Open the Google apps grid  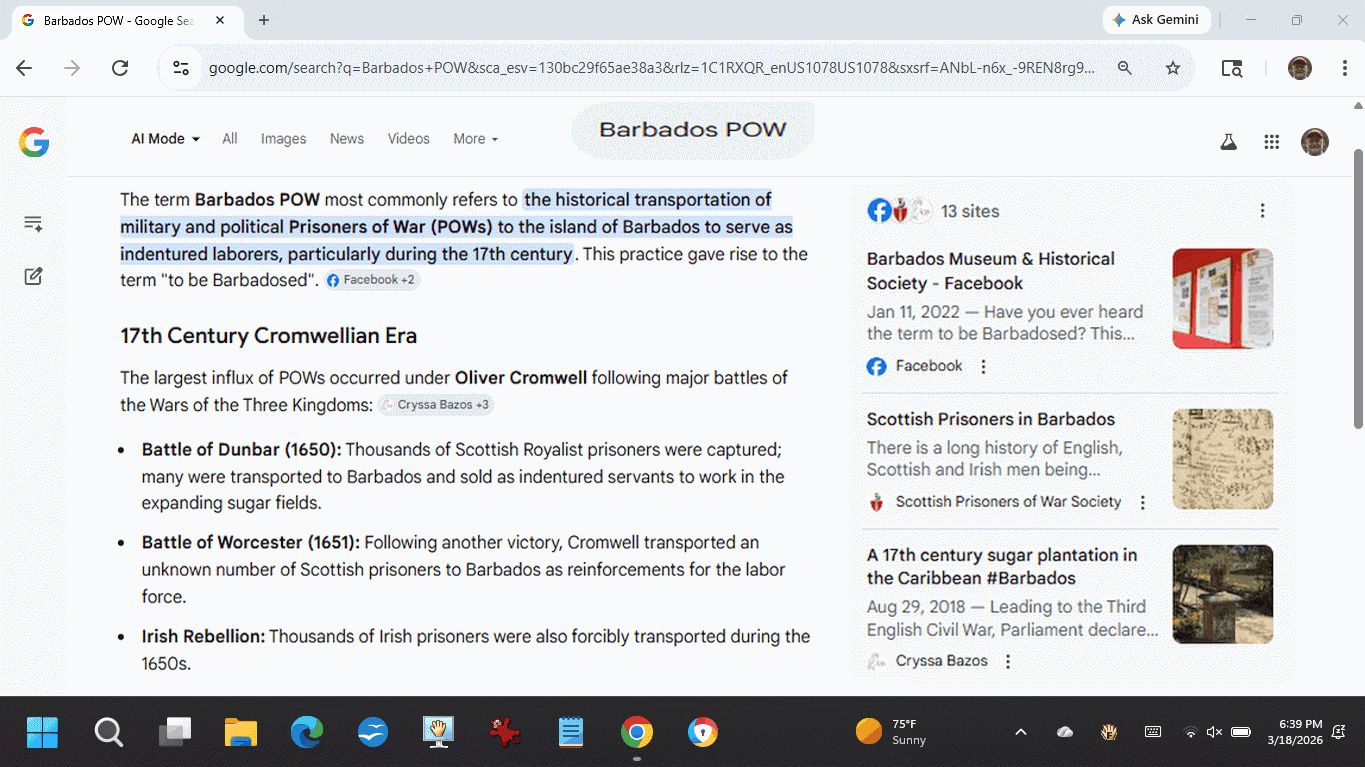[1271, 142]
